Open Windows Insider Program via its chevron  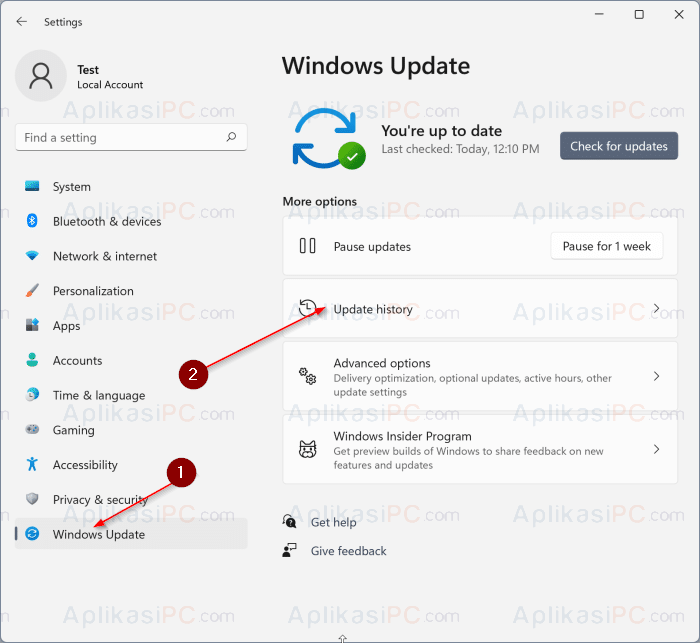(x=656, y=449)
